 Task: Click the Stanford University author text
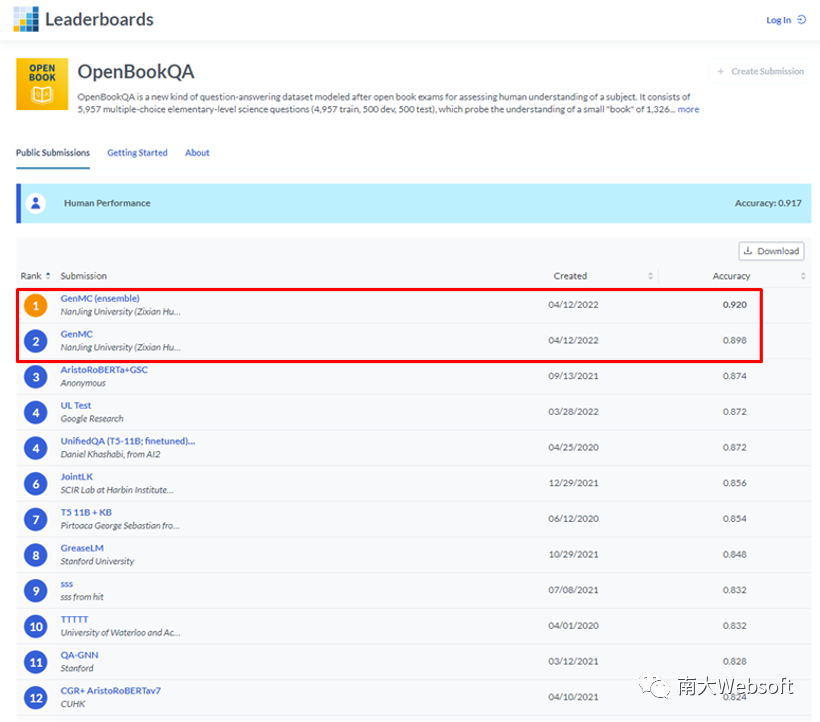pyautogui.click(x=97, y=561)
